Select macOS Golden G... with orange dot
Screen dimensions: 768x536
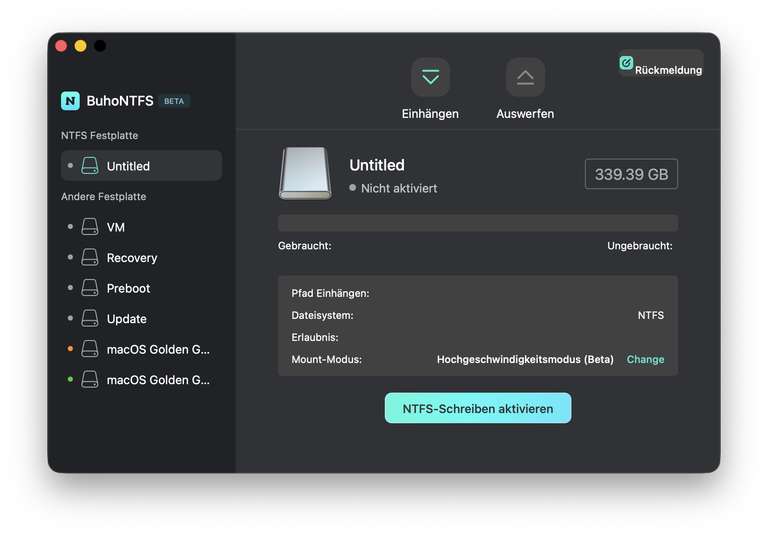142,349
